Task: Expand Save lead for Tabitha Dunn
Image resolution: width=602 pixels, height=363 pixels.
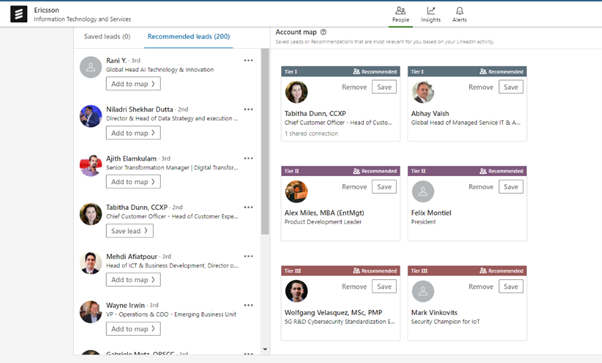Action: click(130, 231)
